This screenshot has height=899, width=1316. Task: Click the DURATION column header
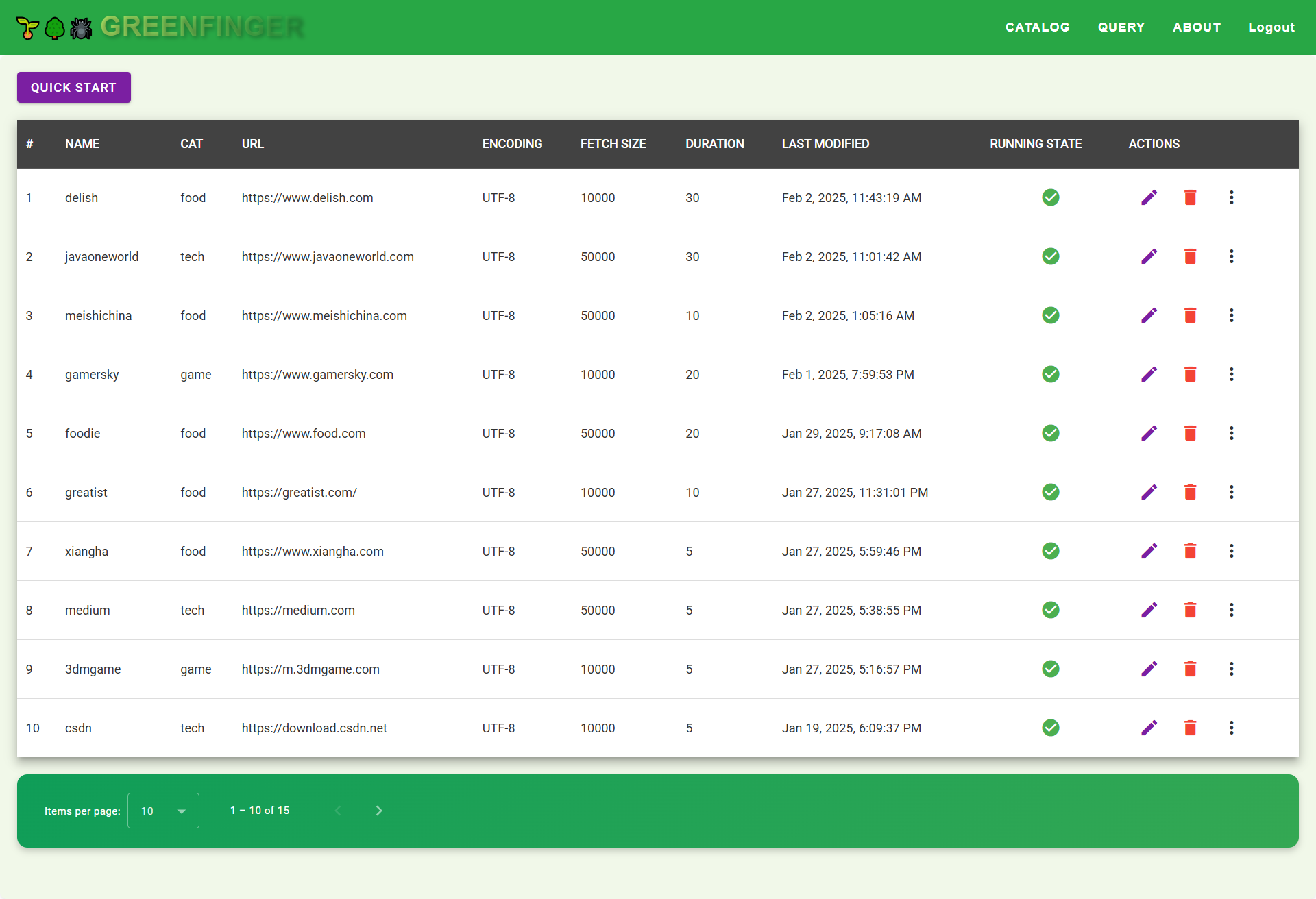point(715,144)
